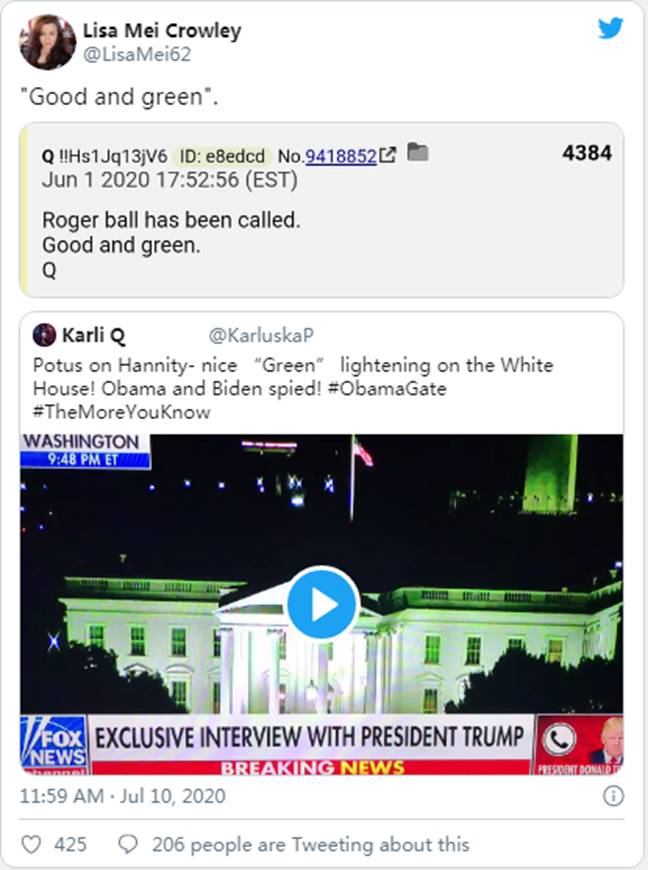Open the external link arrow icon

[x=388, y=155]
